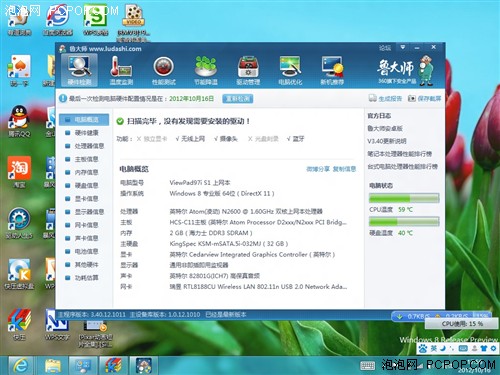Viewport: 500px width, 375px height.
Task: Open the desktop browser shortcut with e logo
Action: (x=57, y=21)
